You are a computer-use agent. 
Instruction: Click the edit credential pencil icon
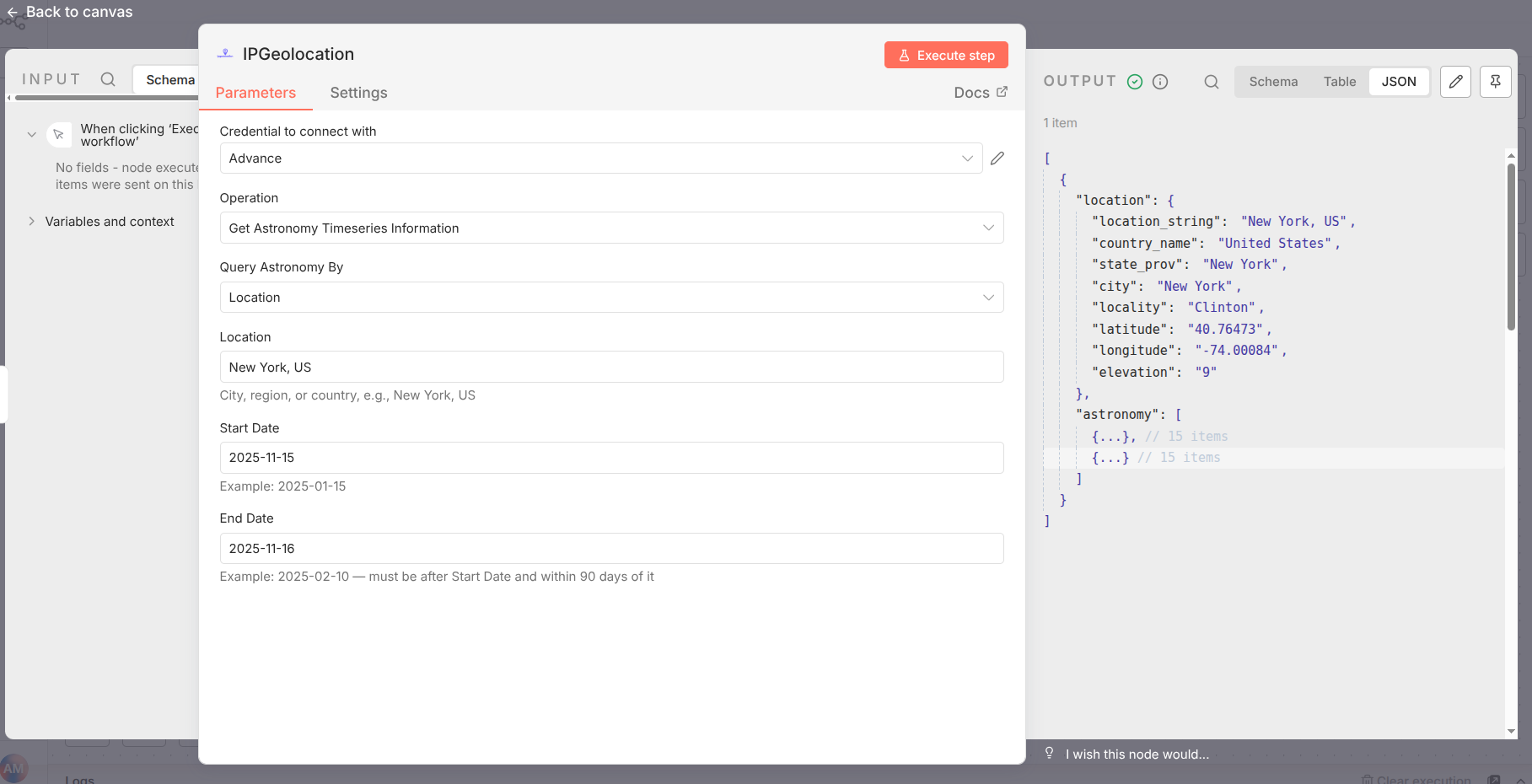[x=997, y=158]
